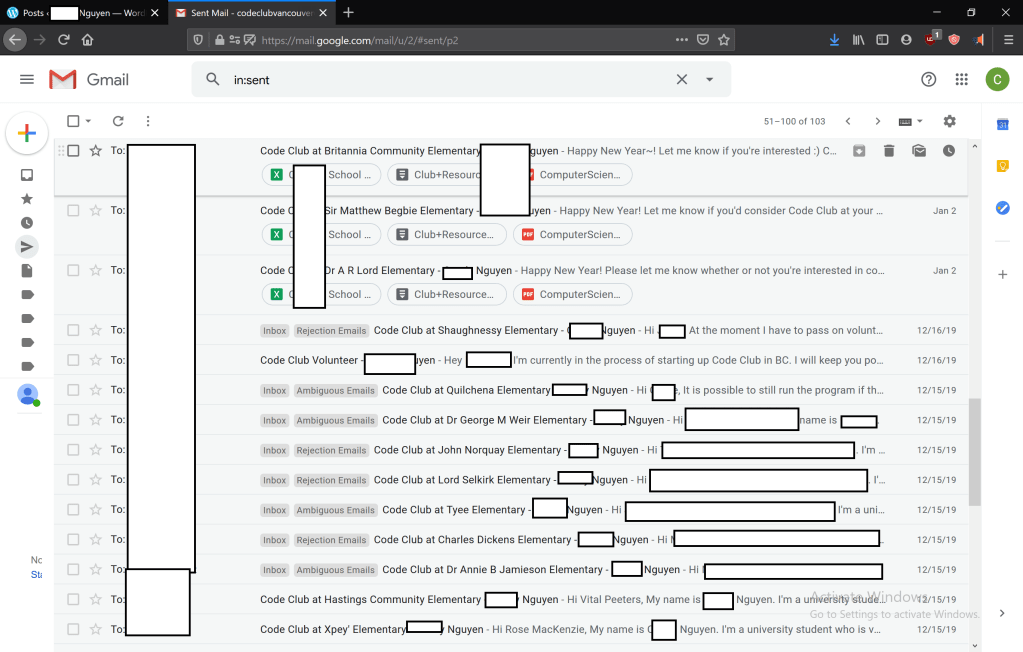The height and width of the screenshot is (652, 1023).
Task: Open the Starred folder in sidebar
Action: click(x=27, y=198)
